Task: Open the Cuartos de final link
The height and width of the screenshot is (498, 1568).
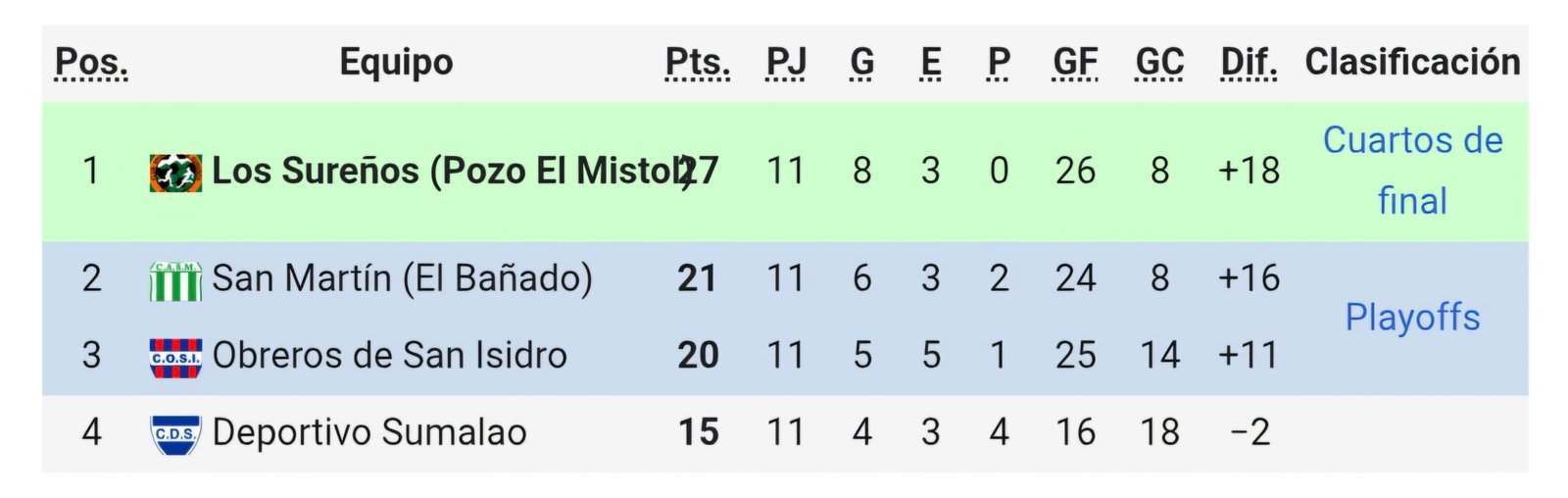Action: pyautogui.click(x=1412, y=171)
